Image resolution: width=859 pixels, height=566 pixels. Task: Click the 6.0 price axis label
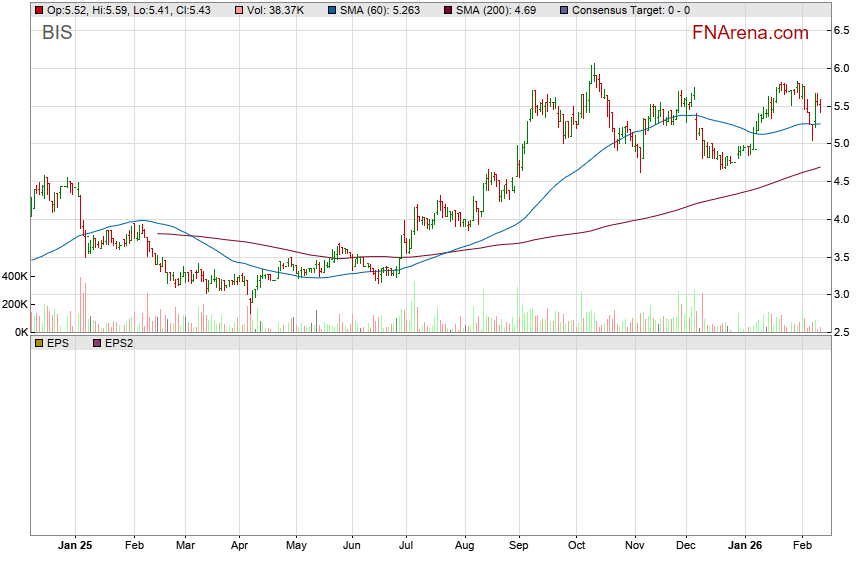pos(843,68)
